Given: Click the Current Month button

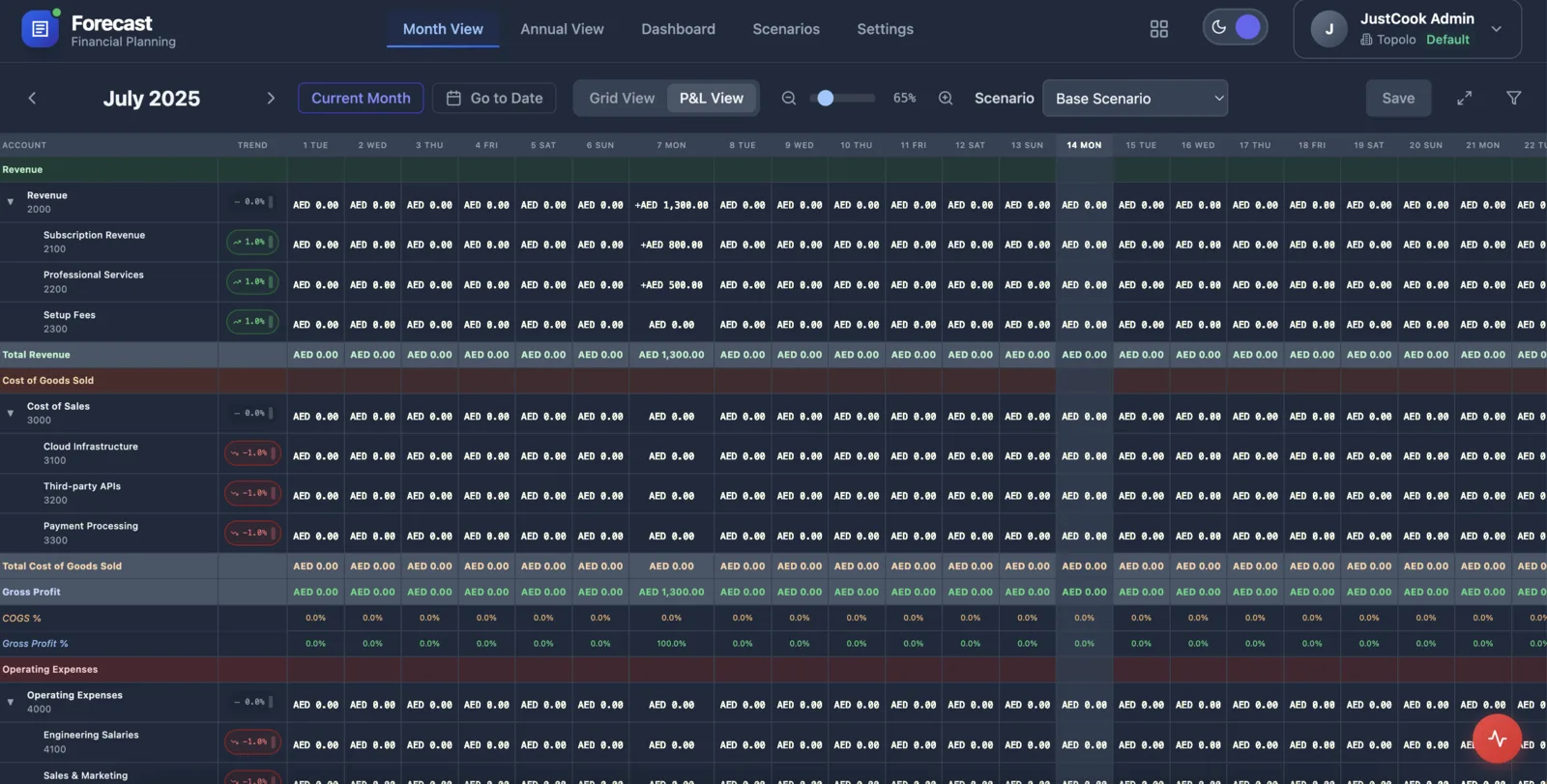Looking at the screenshot, I should pyautogui.click(x=361, y=99).
